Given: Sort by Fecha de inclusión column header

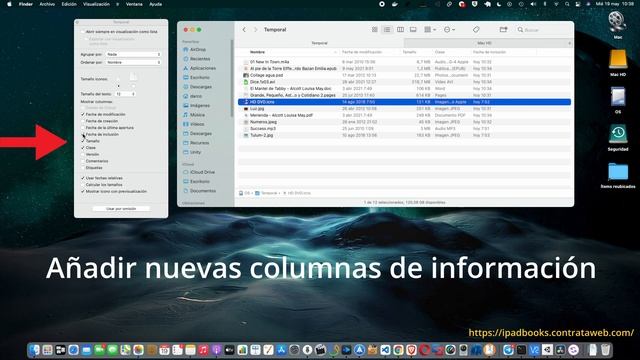Looking at the screenshot, I should tap(489, 52).
